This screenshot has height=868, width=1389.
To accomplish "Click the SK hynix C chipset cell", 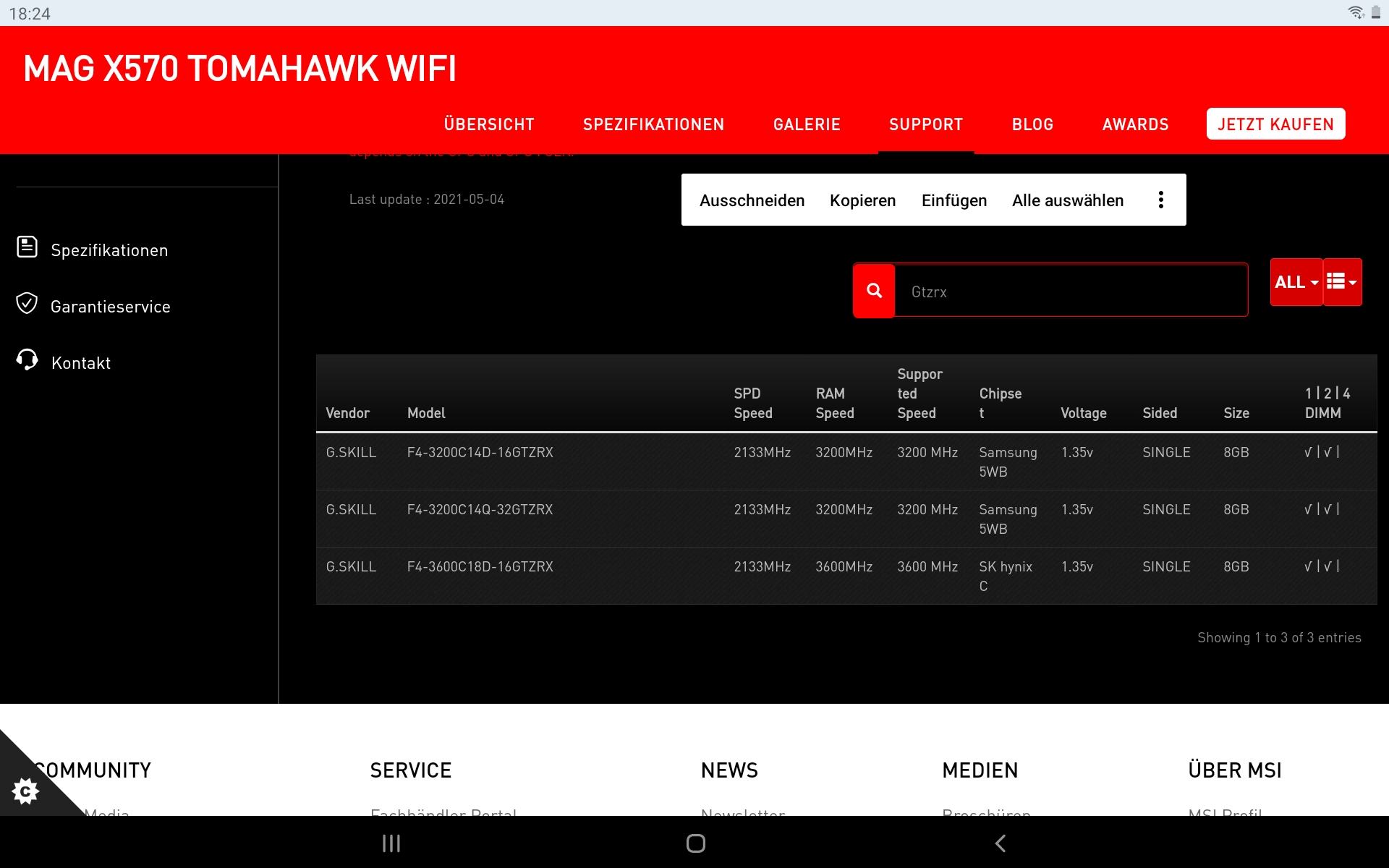I will (x=1006, y=576).
